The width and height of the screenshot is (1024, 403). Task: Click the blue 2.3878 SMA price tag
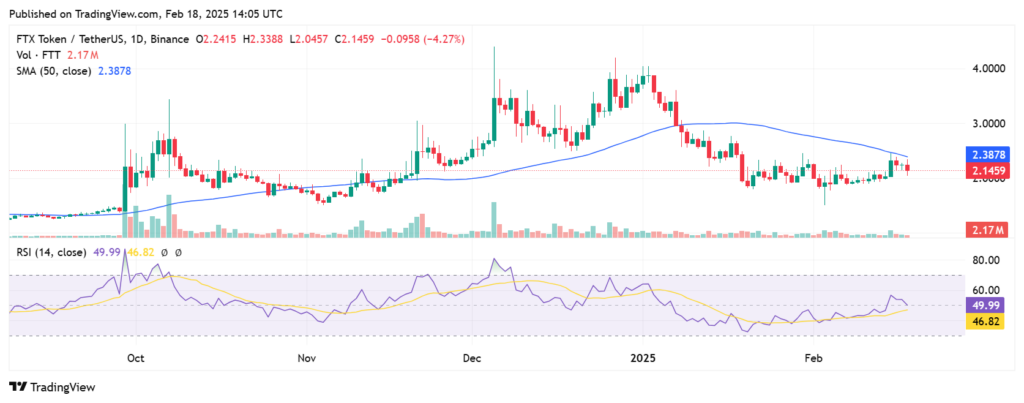point(990,156)
